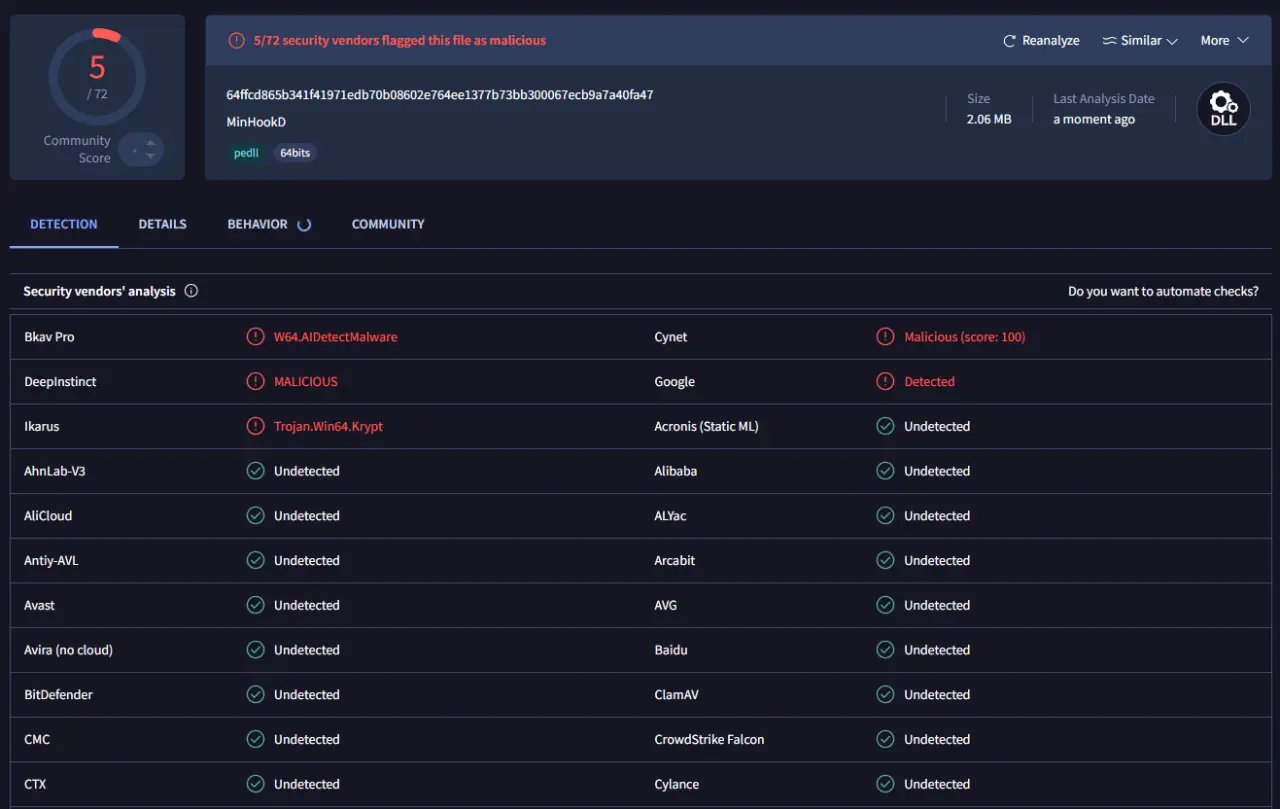This screenshot has width=1280, height=809.
Task: Click the alert icon for Ikarus
Action: (x=255, y=426)
